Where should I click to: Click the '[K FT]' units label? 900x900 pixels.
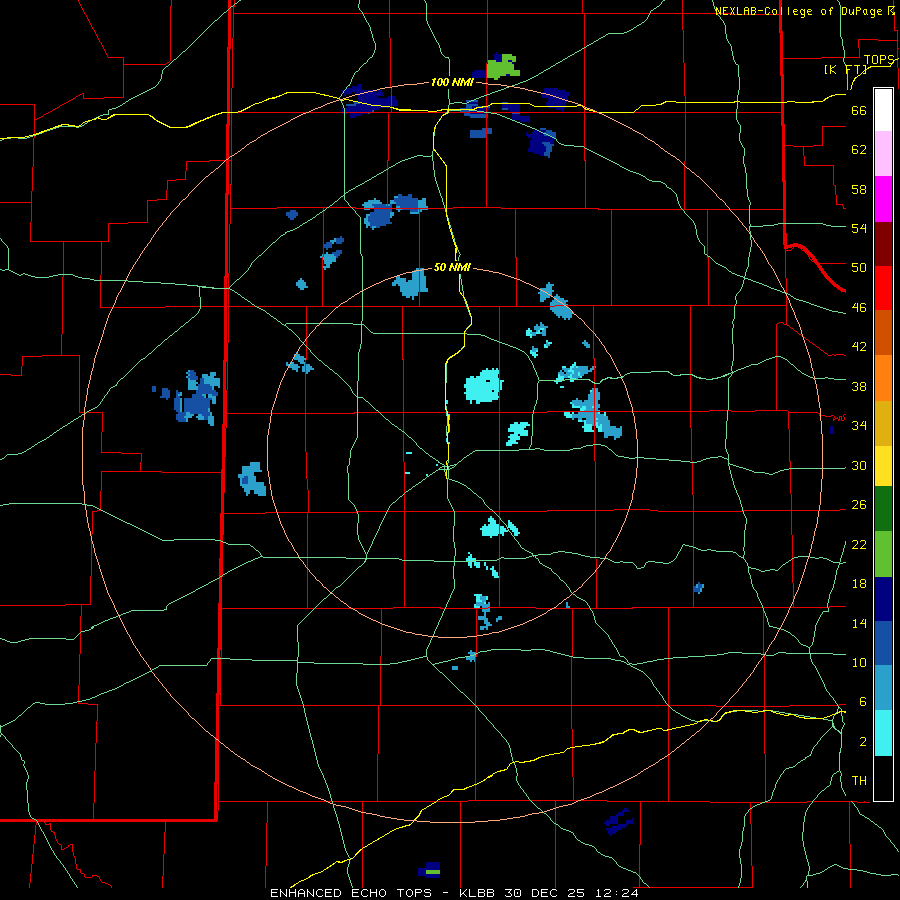[x=845, y=69]
